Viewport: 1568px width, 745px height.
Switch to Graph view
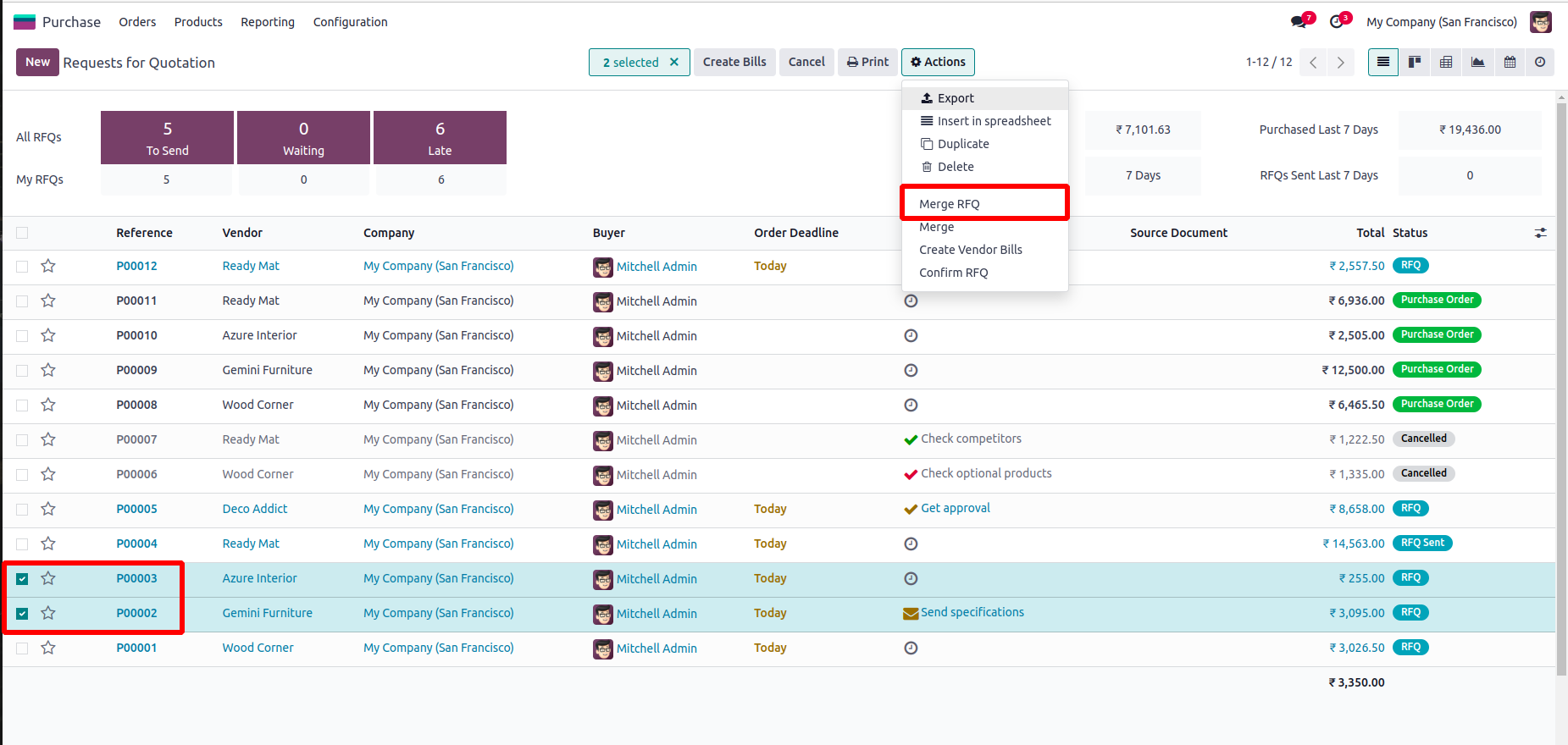1477,62
